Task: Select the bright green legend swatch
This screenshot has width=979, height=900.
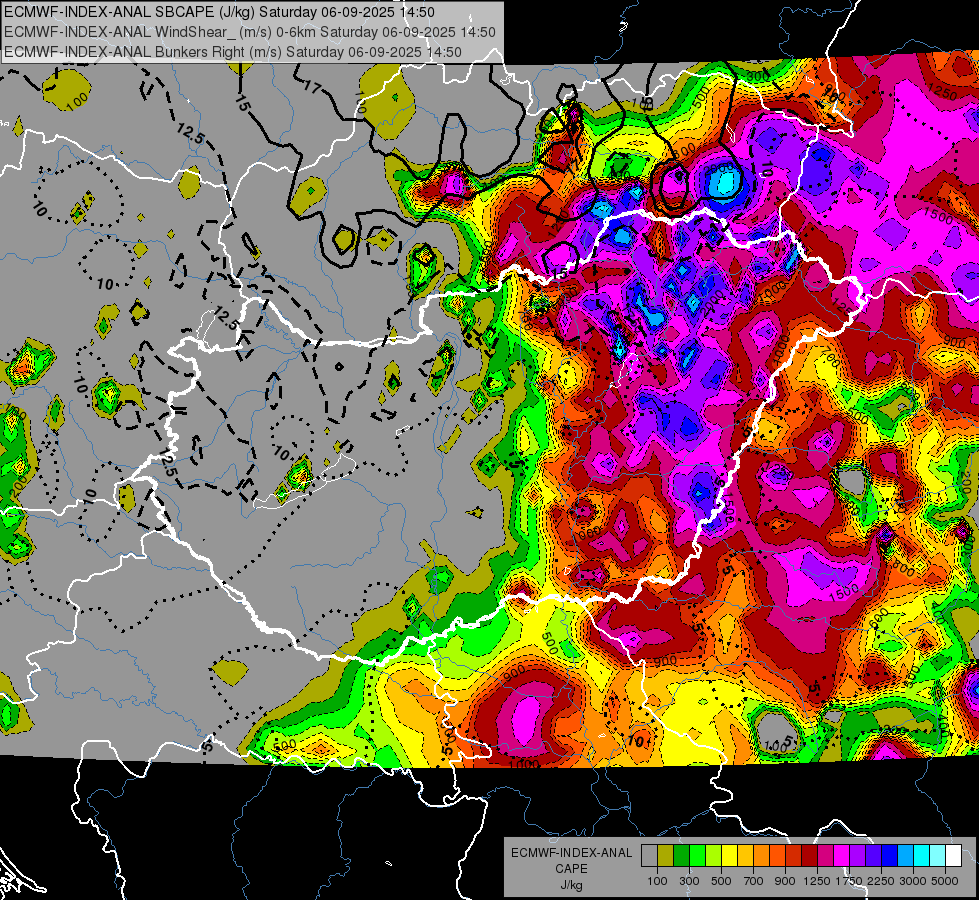Action: tap(697, 855)
